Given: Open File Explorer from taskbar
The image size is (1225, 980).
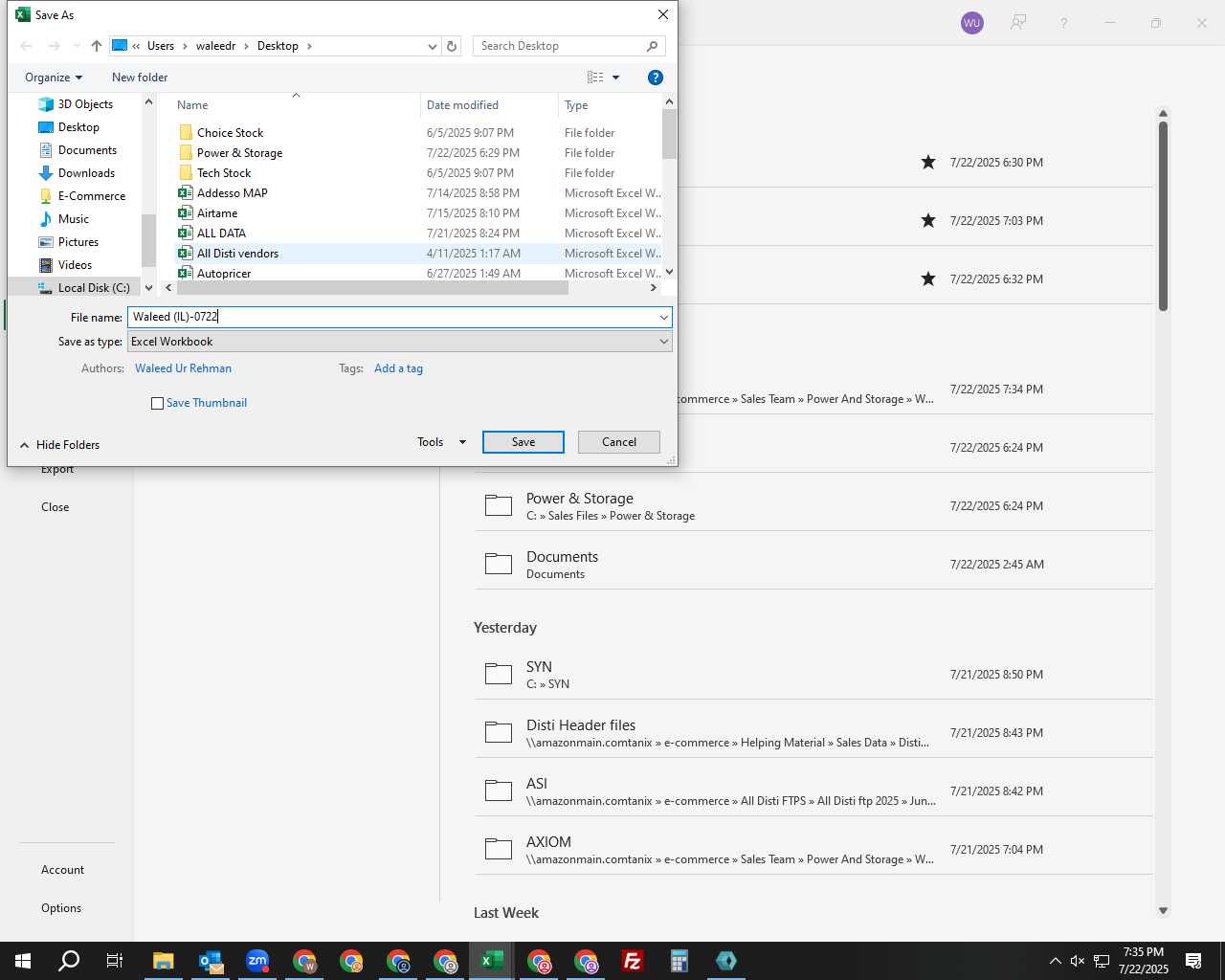Looking at the screenshot, I should 164,961.
